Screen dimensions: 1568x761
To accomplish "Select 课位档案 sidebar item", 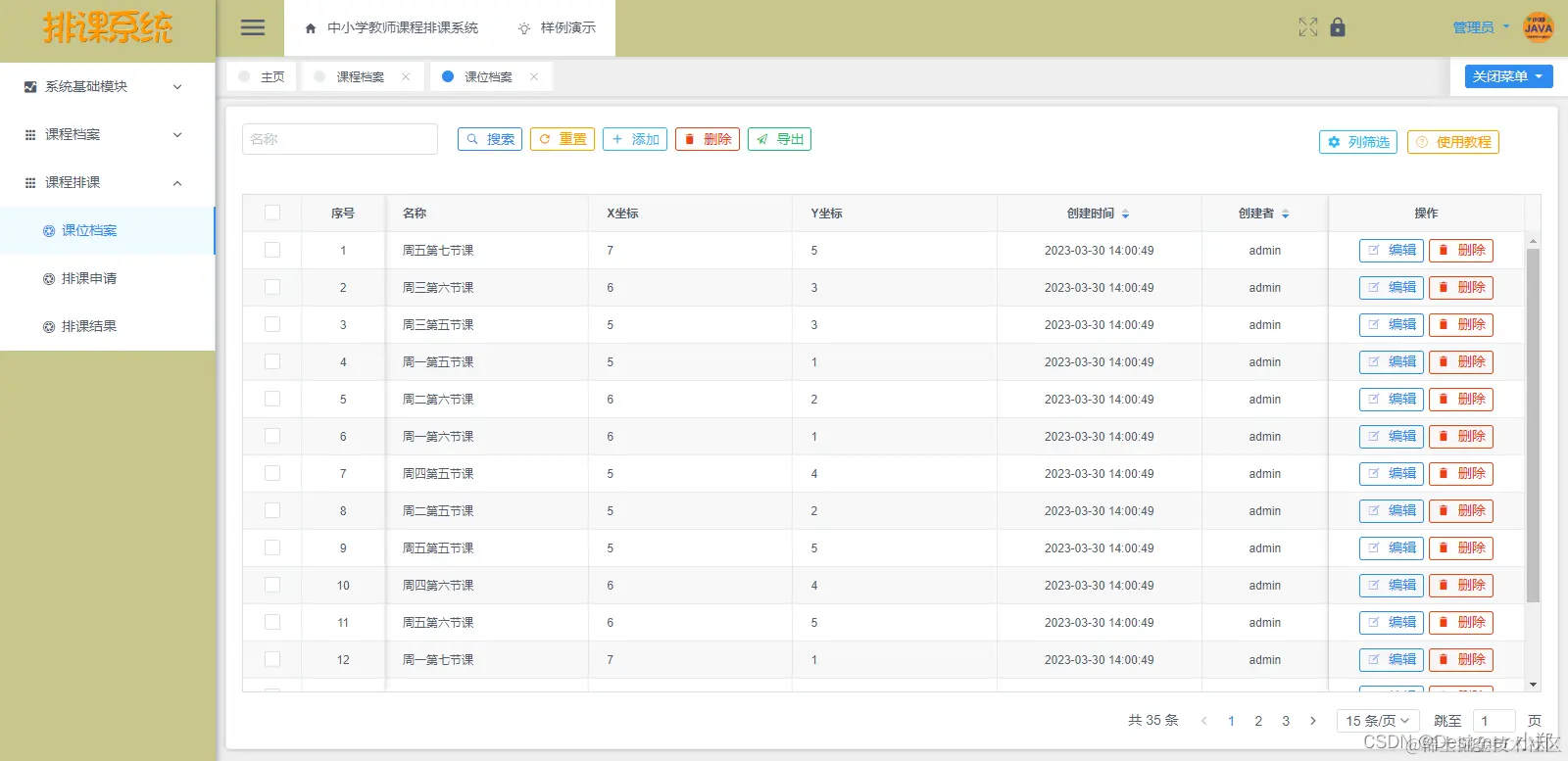I will tap(107, 230).
